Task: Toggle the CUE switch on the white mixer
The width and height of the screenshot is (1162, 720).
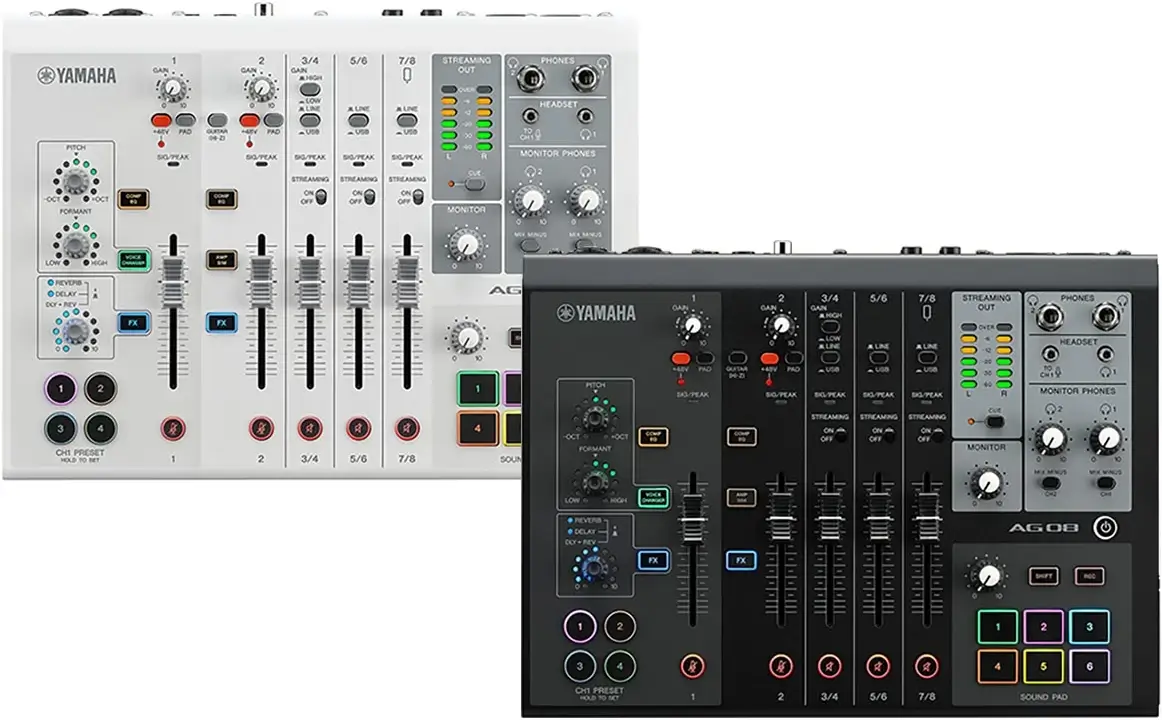Action: point(475,183)
